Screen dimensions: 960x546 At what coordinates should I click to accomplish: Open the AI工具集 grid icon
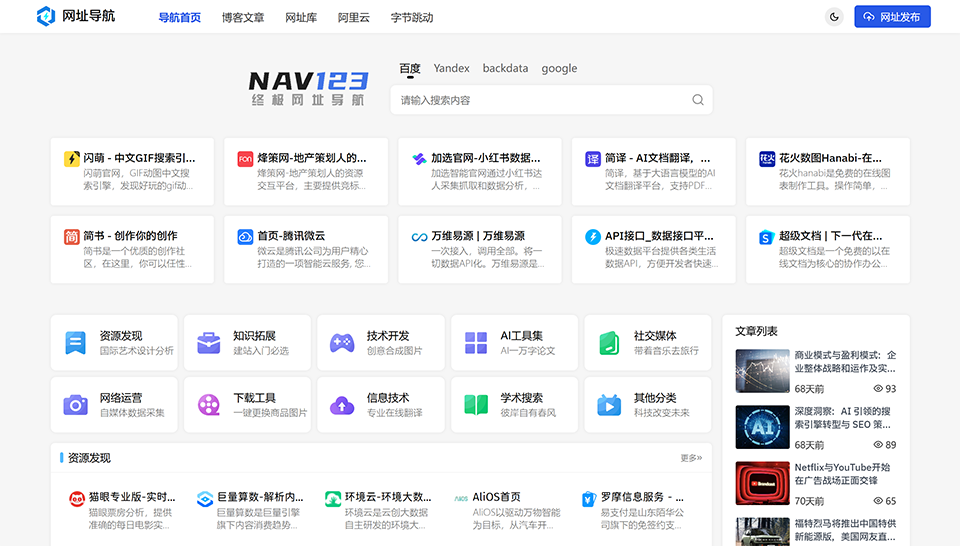[x=476, y=343]
